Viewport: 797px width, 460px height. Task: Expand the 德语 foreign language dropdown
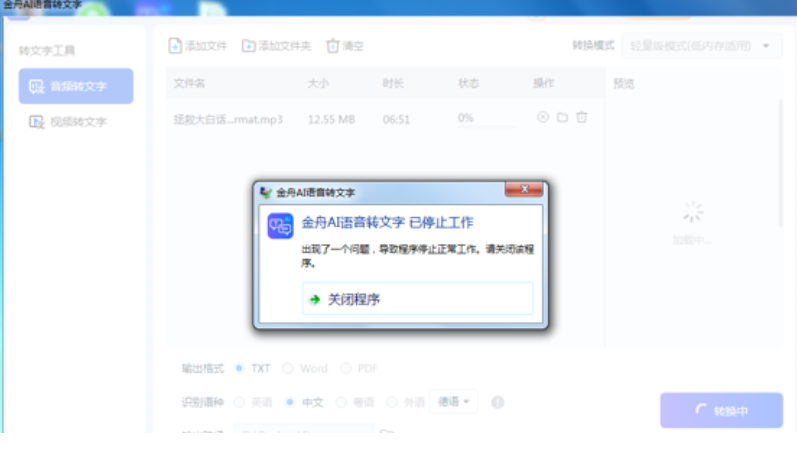click(454, 401)
